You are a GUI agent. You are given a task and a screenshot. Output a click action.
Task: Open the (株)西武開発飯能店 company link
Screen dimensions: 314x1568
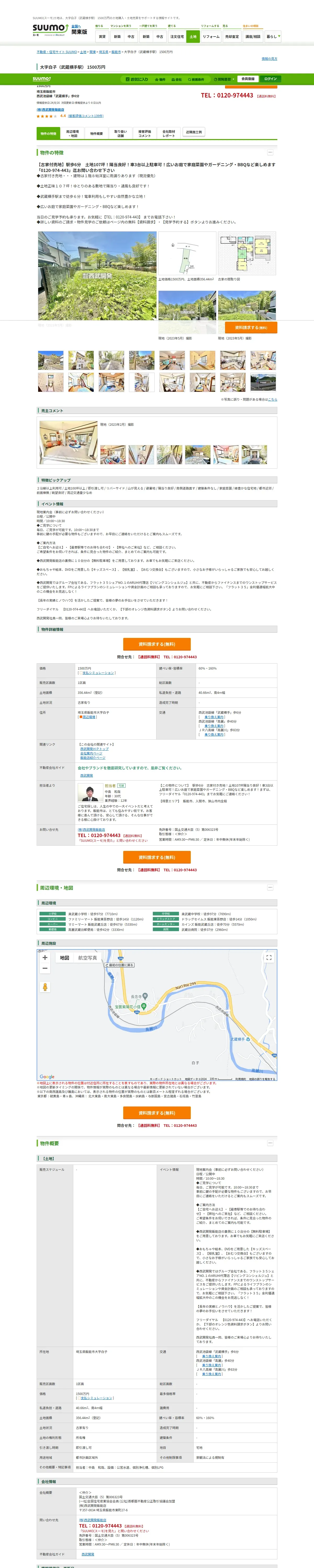coord(50,109)
